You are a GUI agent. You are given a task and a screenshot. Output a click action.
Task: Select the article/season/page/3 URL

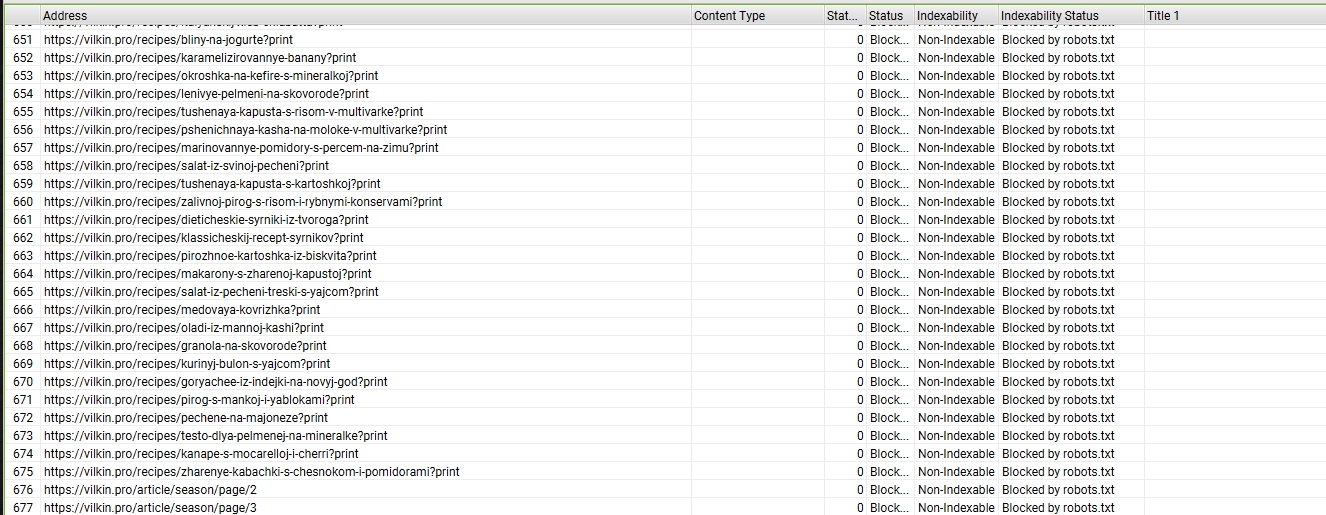point(150,508)
